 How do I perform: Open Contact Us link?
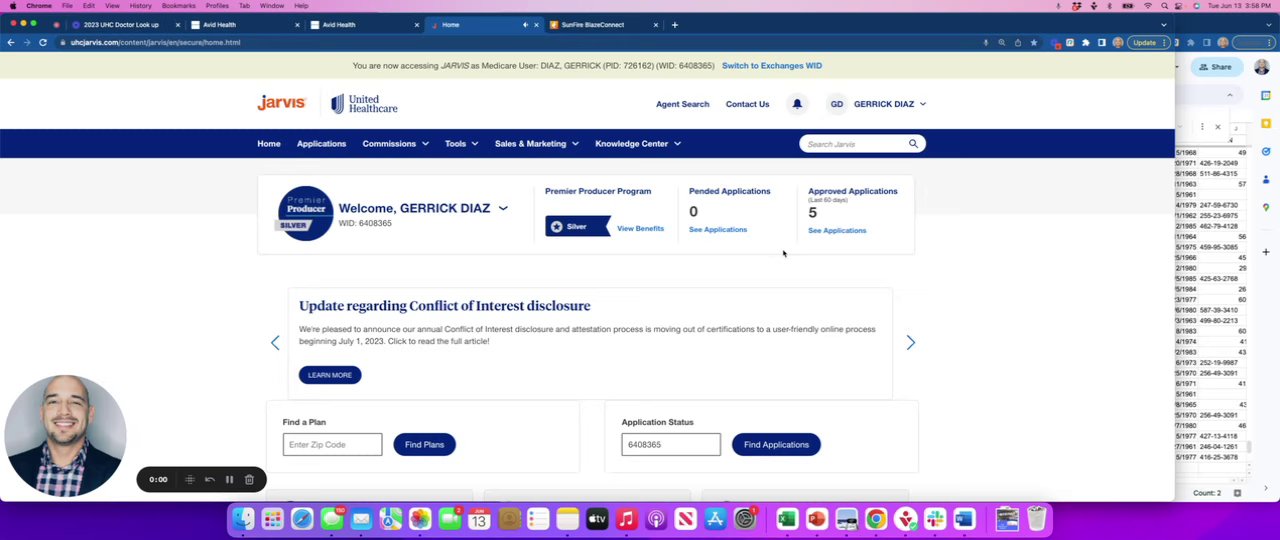(747, 104)
